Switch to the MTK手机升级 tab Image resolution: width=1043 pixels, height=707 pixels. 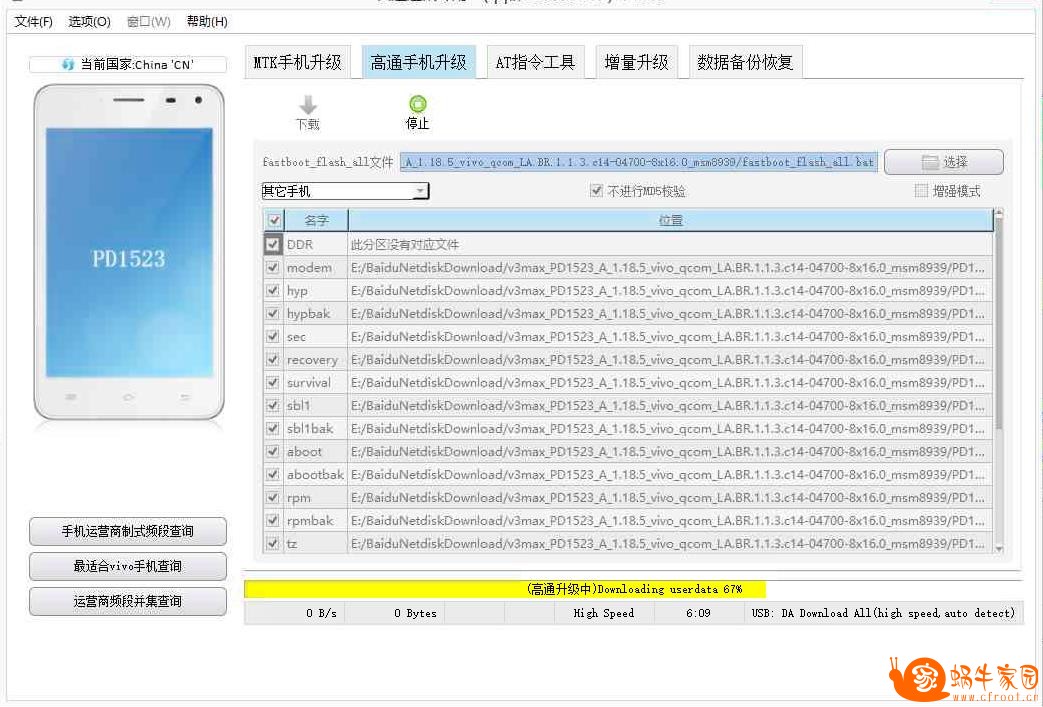297,63
